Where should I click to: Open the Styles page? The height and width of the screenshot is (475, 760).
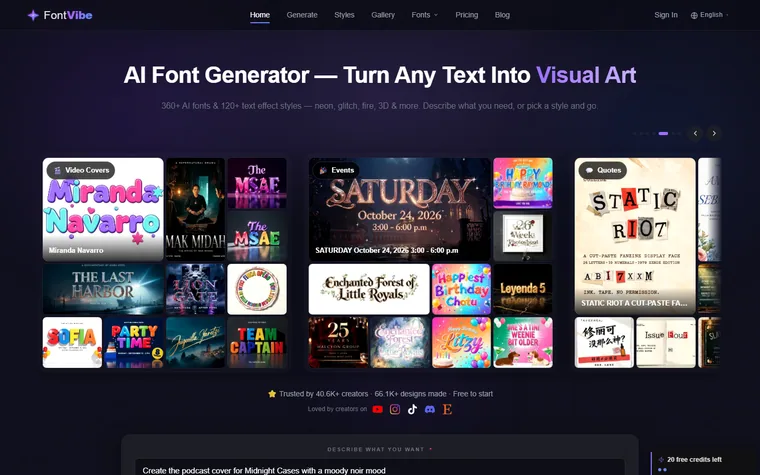[344, 15]
